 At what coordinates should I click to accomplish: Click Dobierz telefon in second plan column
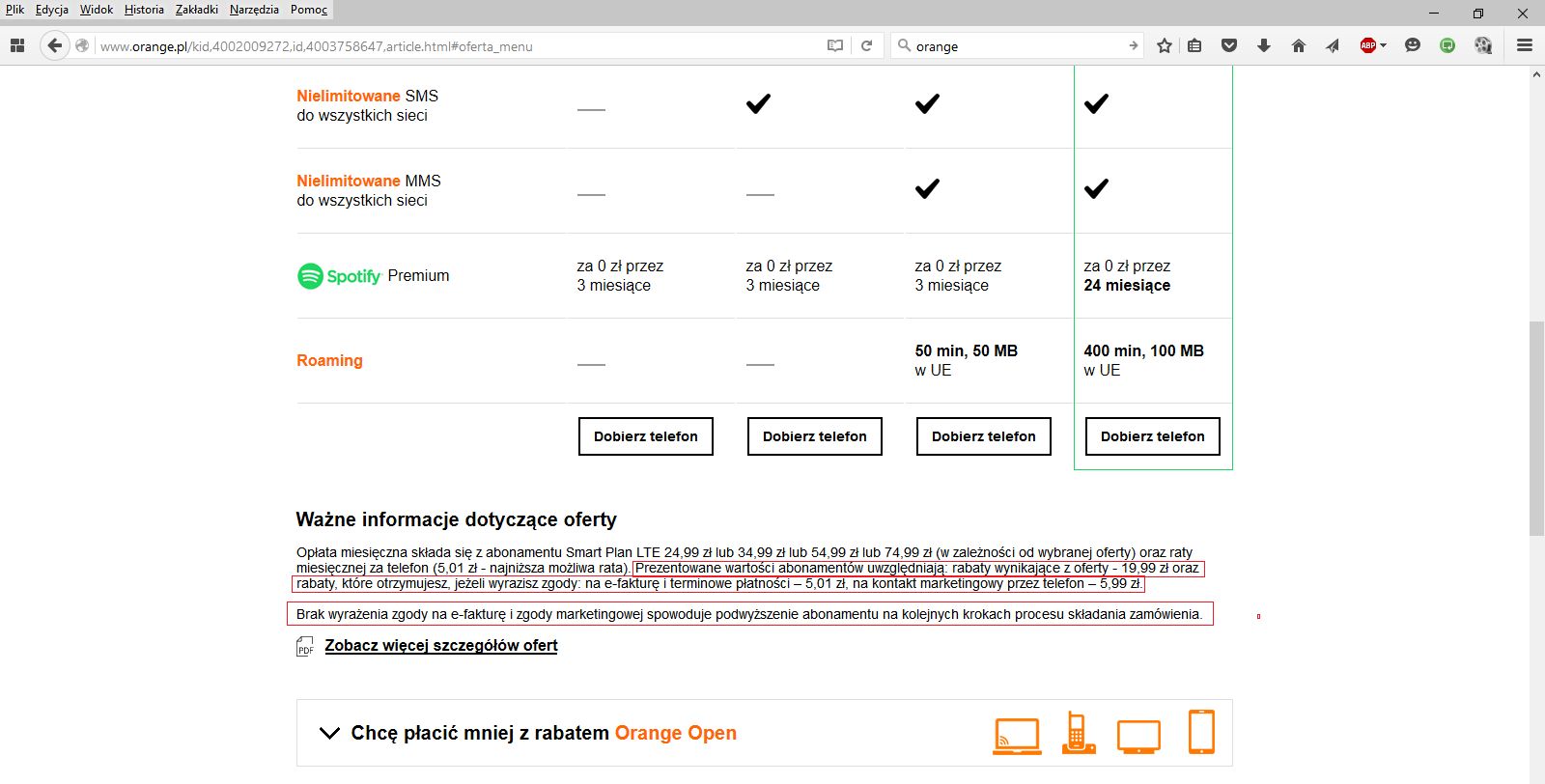[815, 436]
